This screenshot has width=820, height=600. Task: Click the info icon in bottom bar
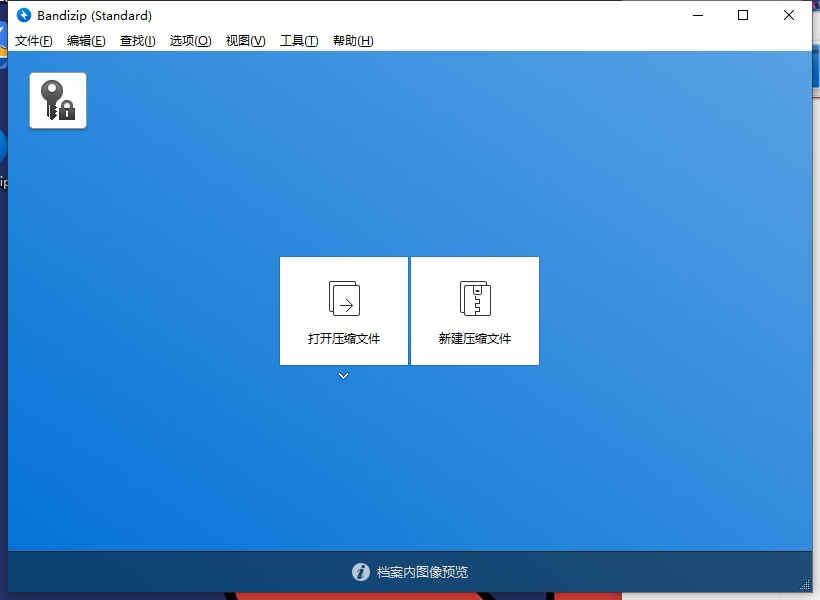pos(360,572)
